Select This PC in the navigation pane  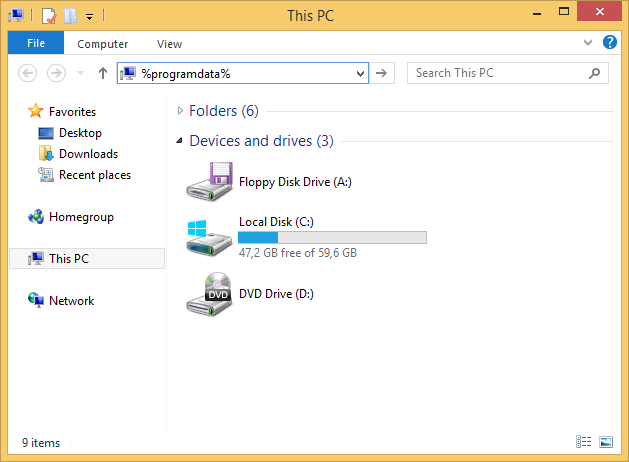coord(87,259)
